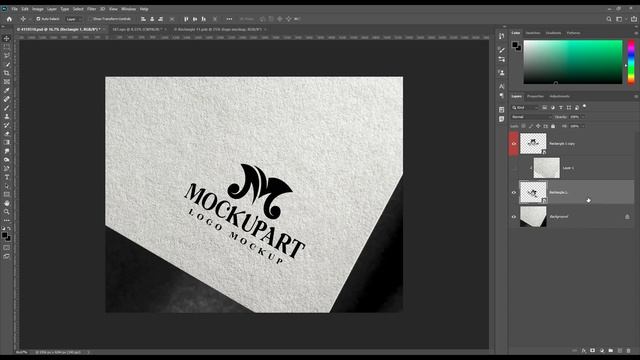Add a layer mask icon

coord(593,351)
